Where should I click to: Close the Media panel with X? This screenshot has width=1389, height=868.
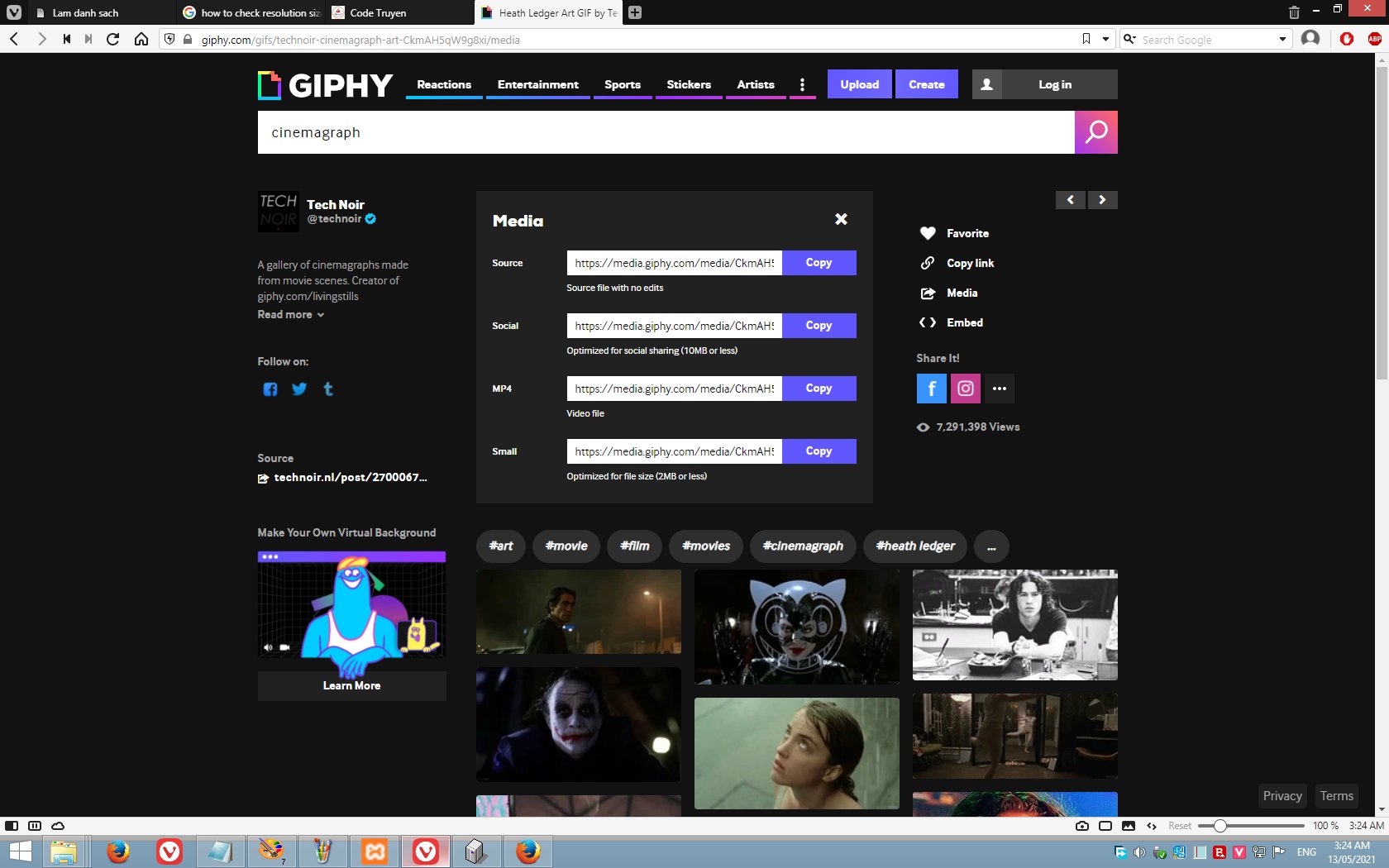click(841, 219)
